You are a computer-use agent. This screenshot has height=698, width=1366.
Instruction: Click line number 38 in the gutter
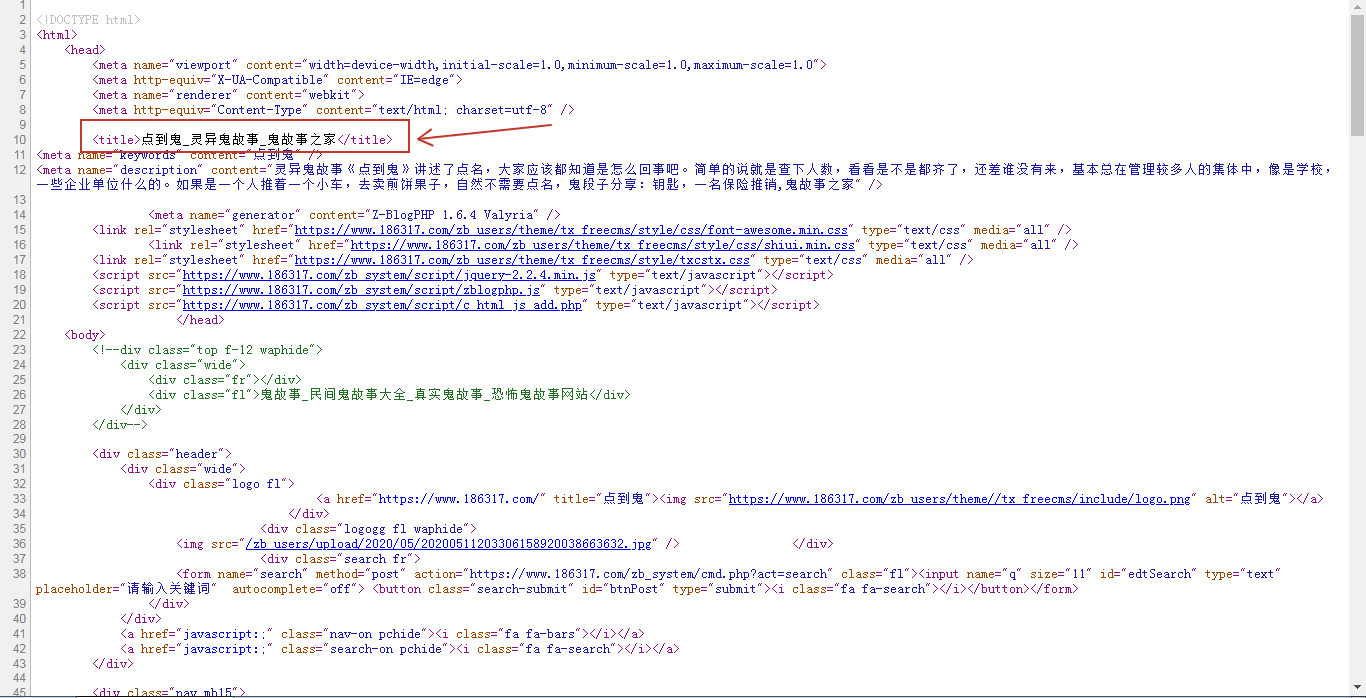(20, 574)
